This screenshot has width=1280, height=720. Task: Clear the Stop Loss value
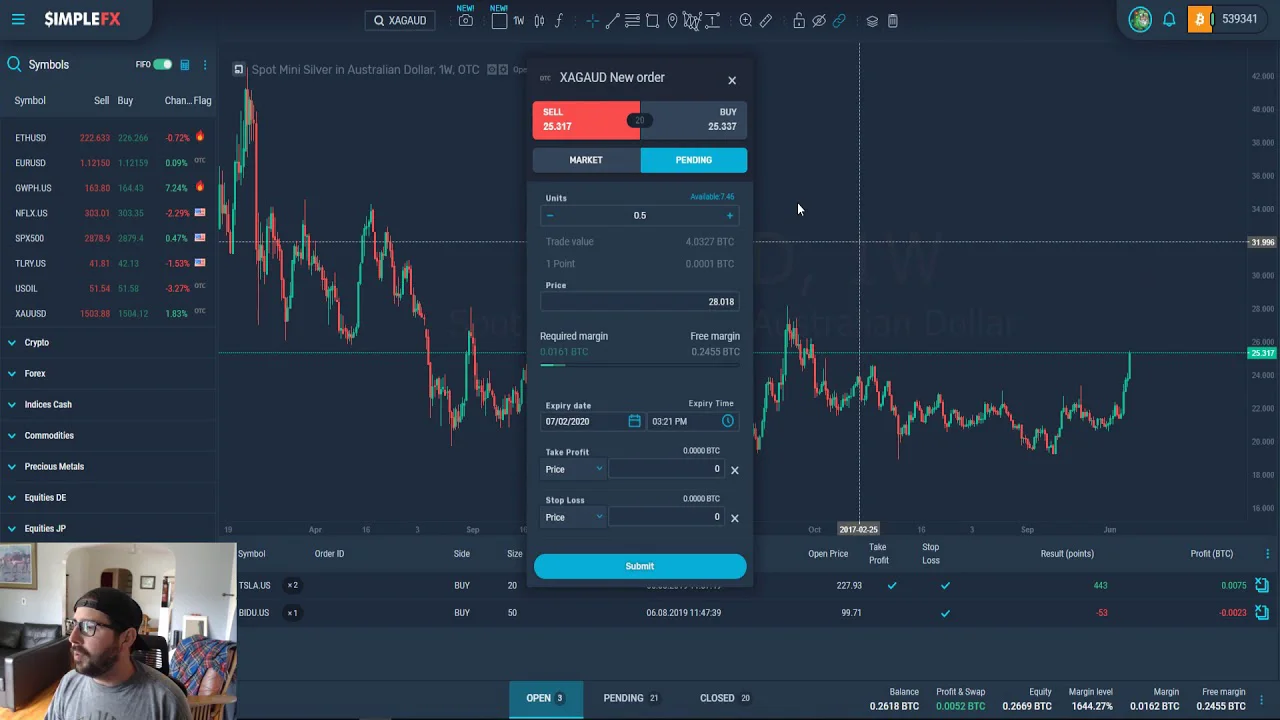click(735, 518)
